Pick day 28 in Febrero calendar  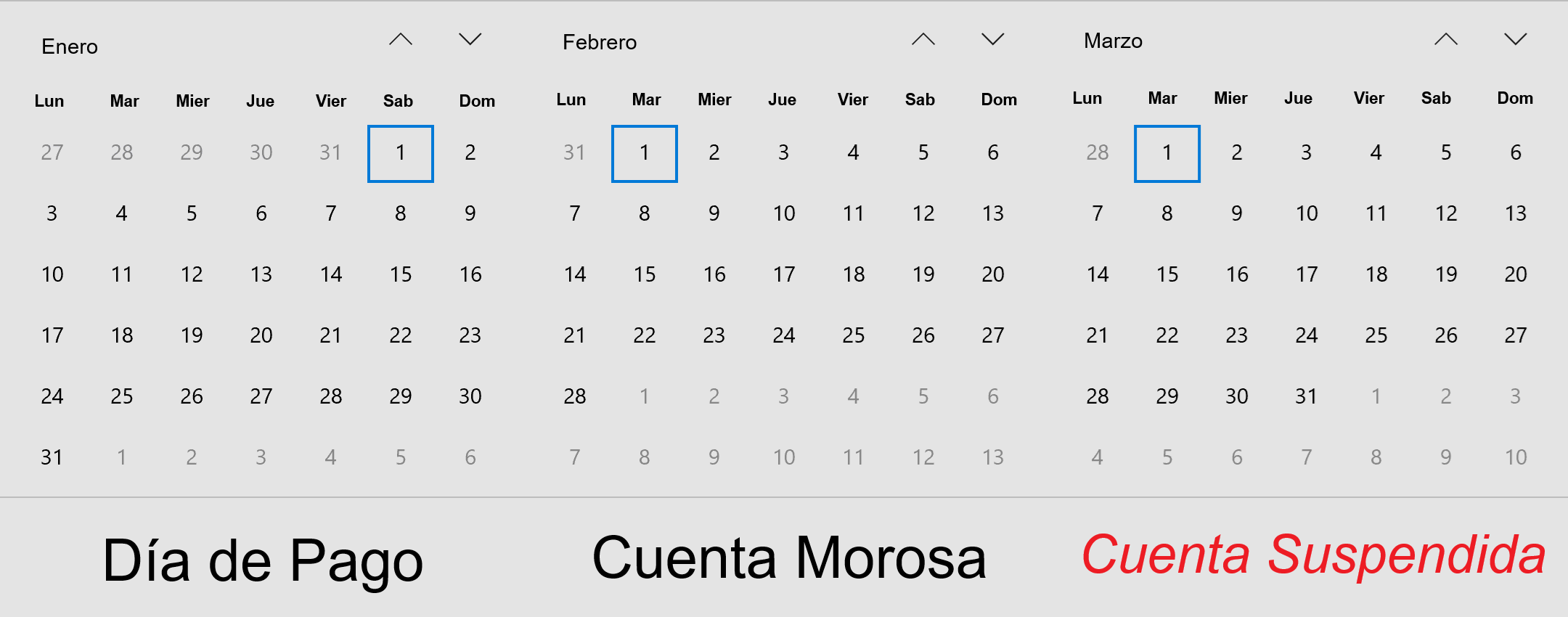575,396
